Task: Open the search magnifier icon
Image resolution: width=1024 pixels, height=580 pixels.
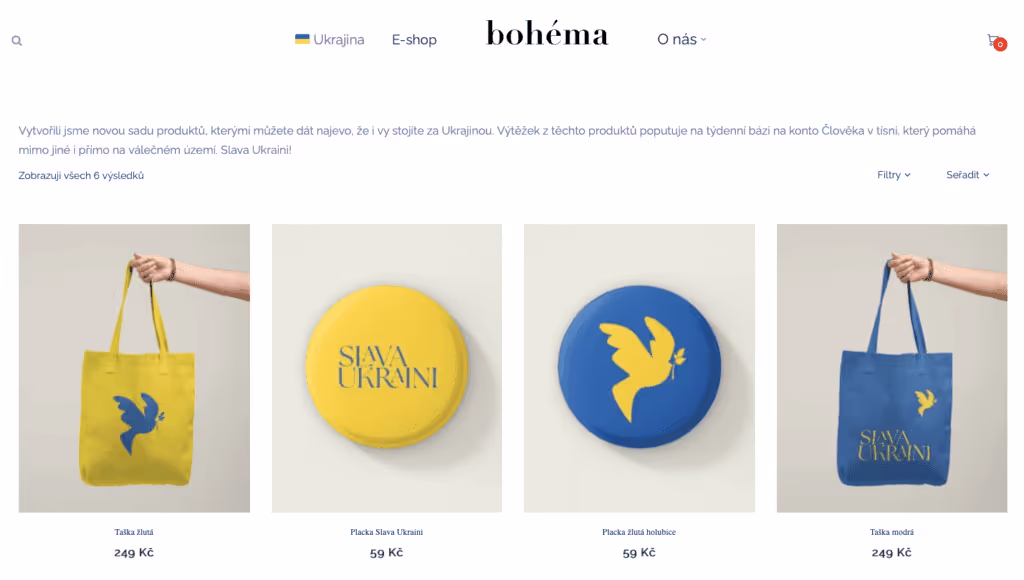Action: point(17,40)
